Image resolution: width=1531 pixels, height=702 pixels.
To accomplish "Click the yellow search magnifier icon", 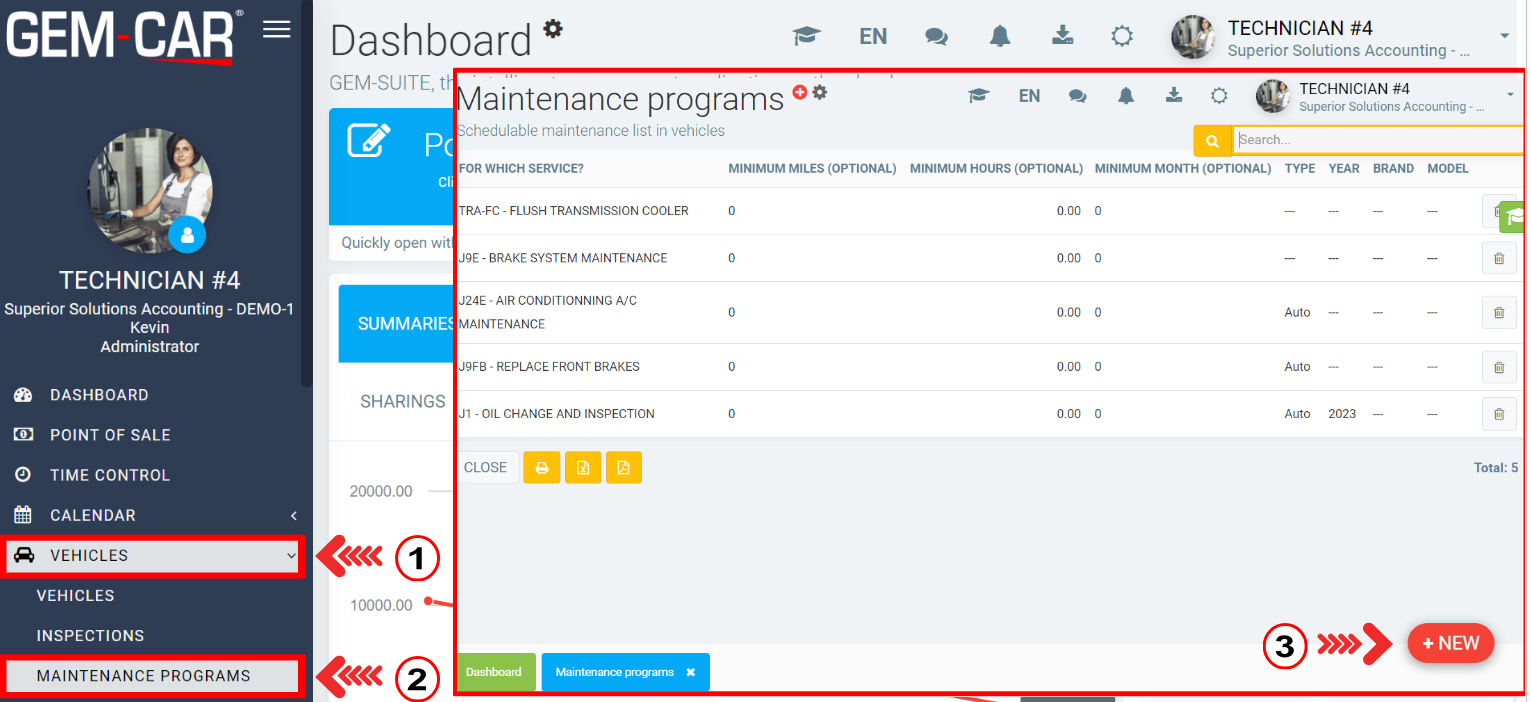I will coord(1212,141).
